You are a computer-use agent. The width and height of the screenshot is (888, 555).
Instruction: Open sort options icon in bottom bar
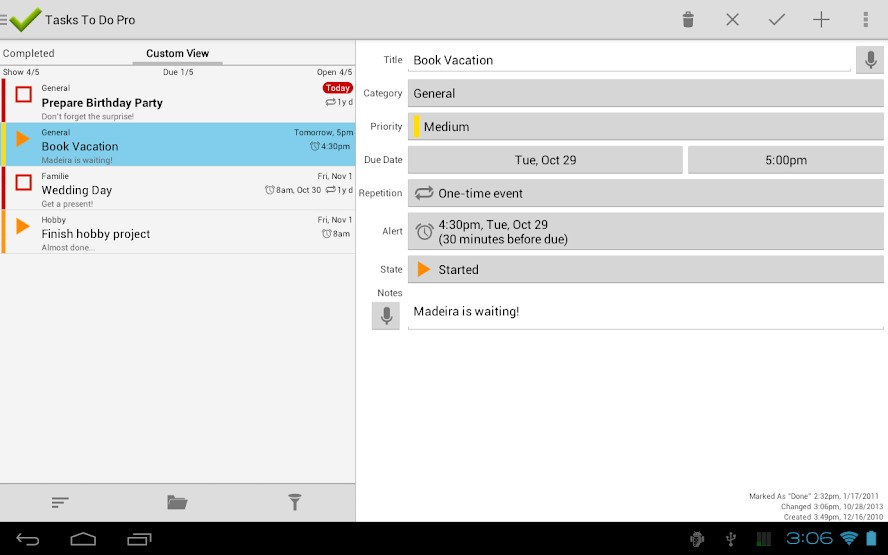59,502
